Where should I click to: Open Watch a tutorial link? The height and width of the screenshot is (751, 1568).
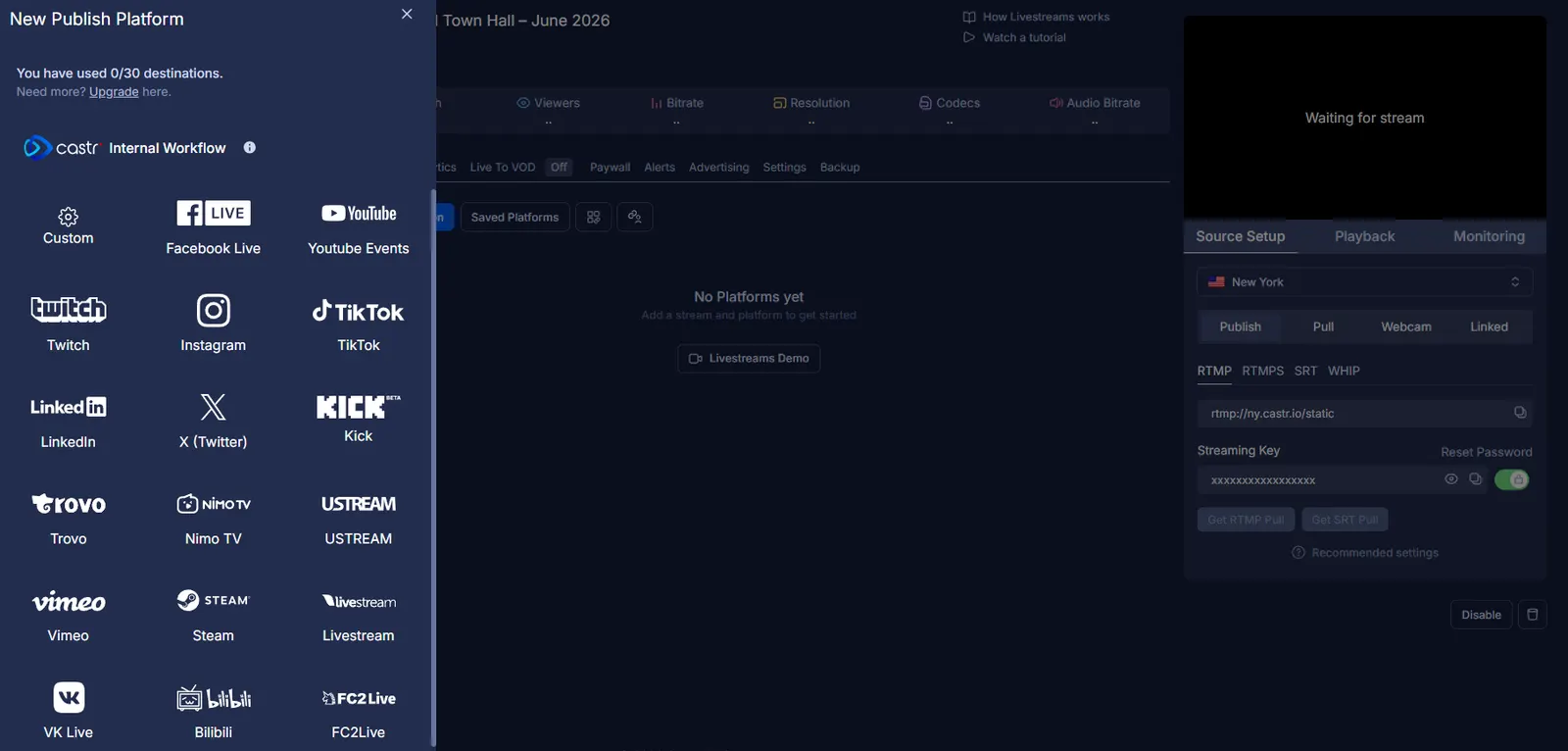(1014, 37)
